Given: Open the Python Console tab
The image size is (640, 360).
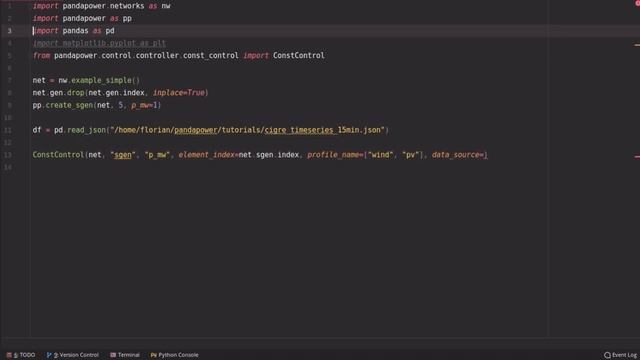Looking at the screenshot, I should [174, 355].
